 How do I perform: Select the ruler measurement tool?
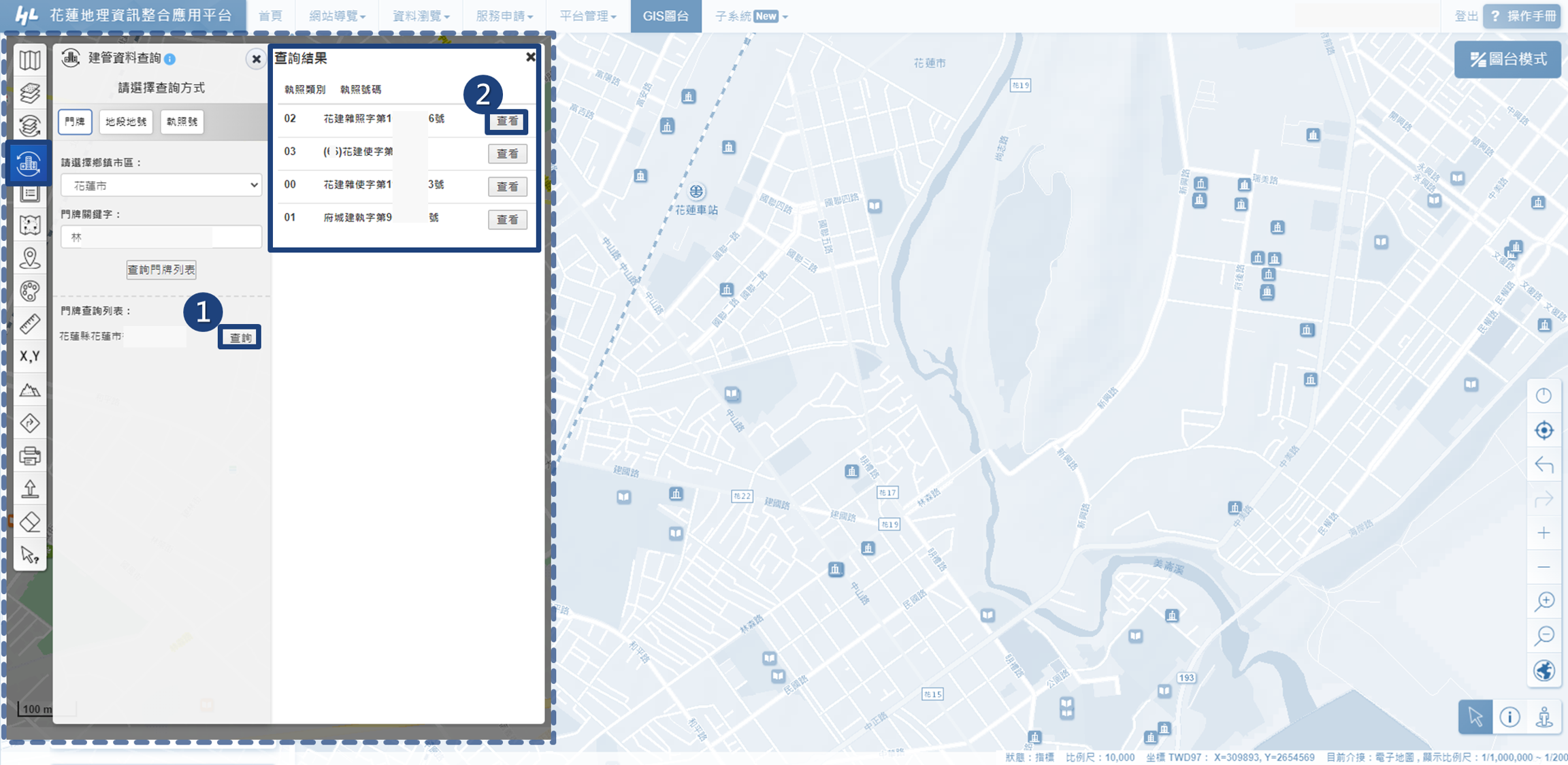coord(29,324)
